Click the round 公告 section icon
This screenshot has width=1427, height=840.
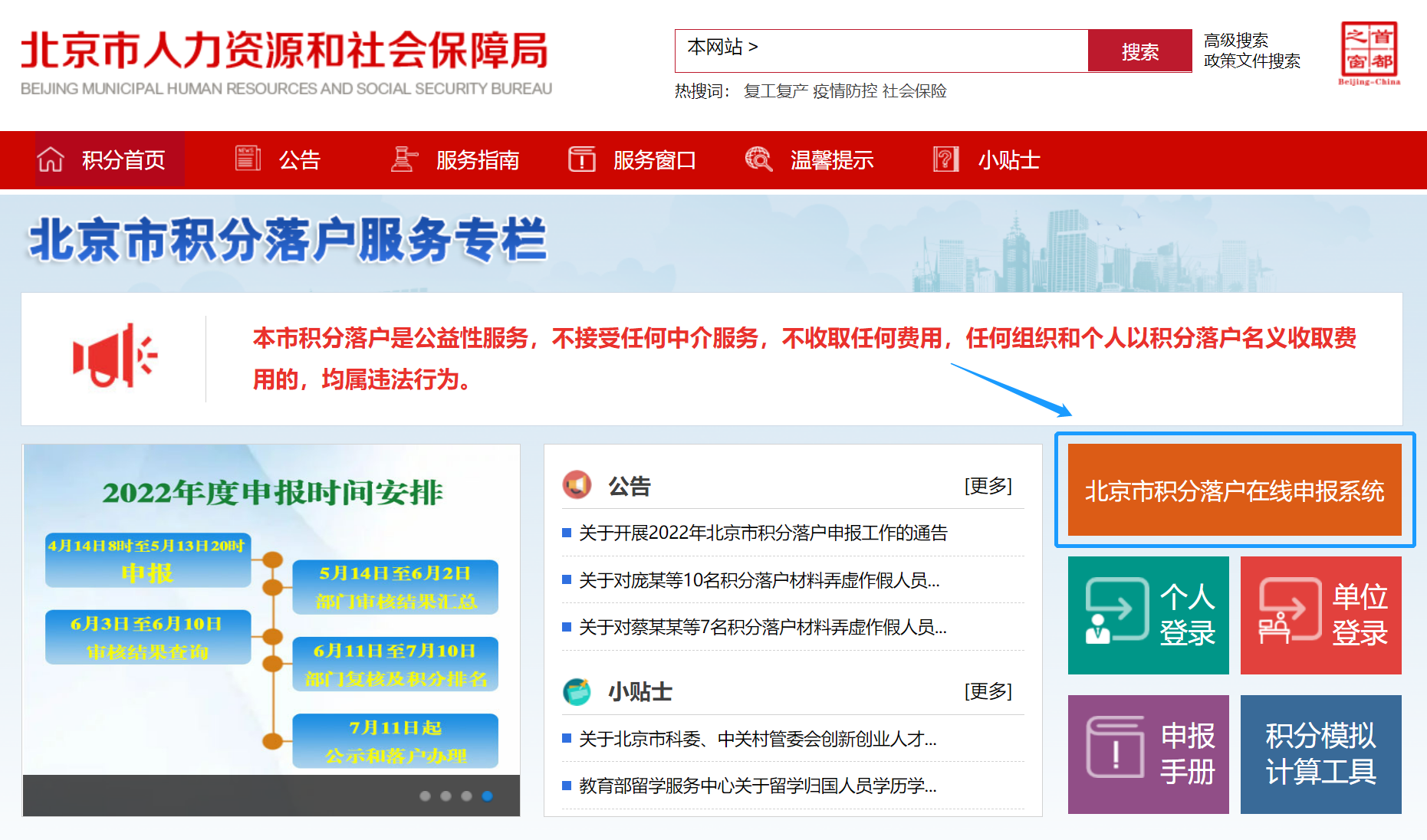tap(577, 485)
